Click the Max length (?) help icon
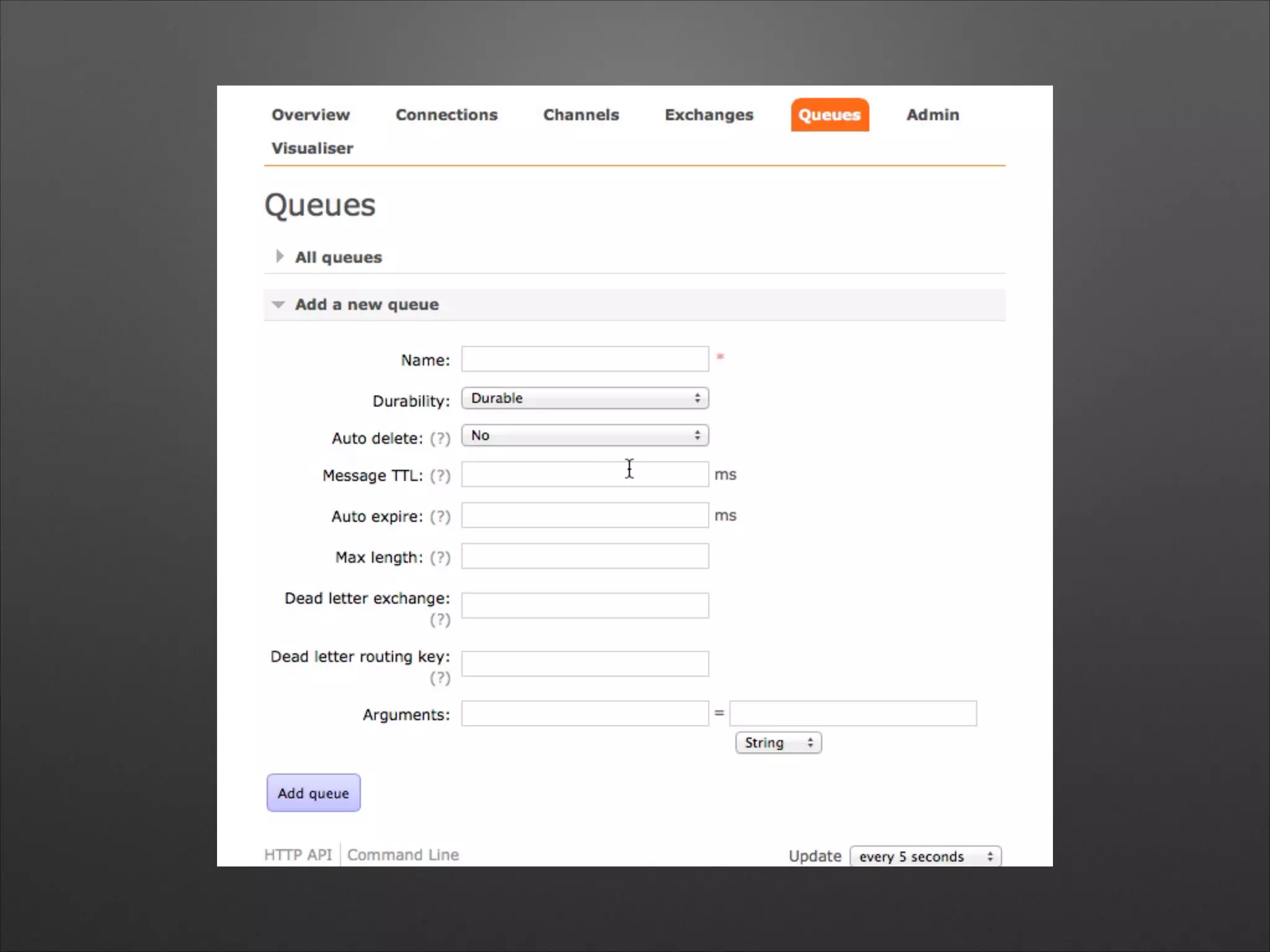The width and height of the screenshot is (1270, 952). click(x=440, y=558)
